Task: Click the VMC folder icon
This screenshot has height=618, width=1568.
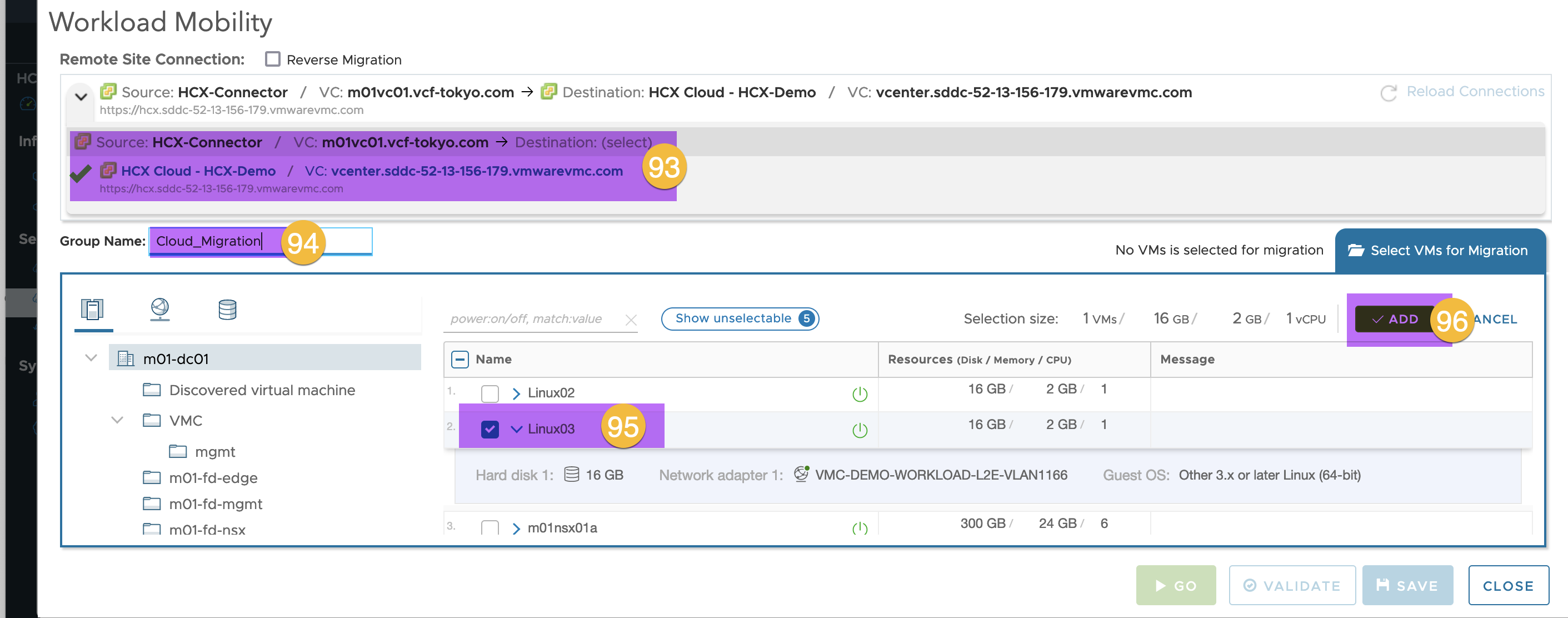Action: point(152,420)
